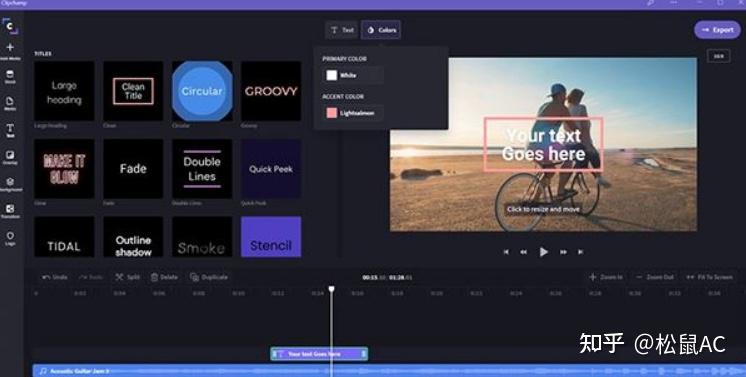Delete selected clip using trash icon
This screenshot has height=377, width=746.
click(x=164, y=277)
